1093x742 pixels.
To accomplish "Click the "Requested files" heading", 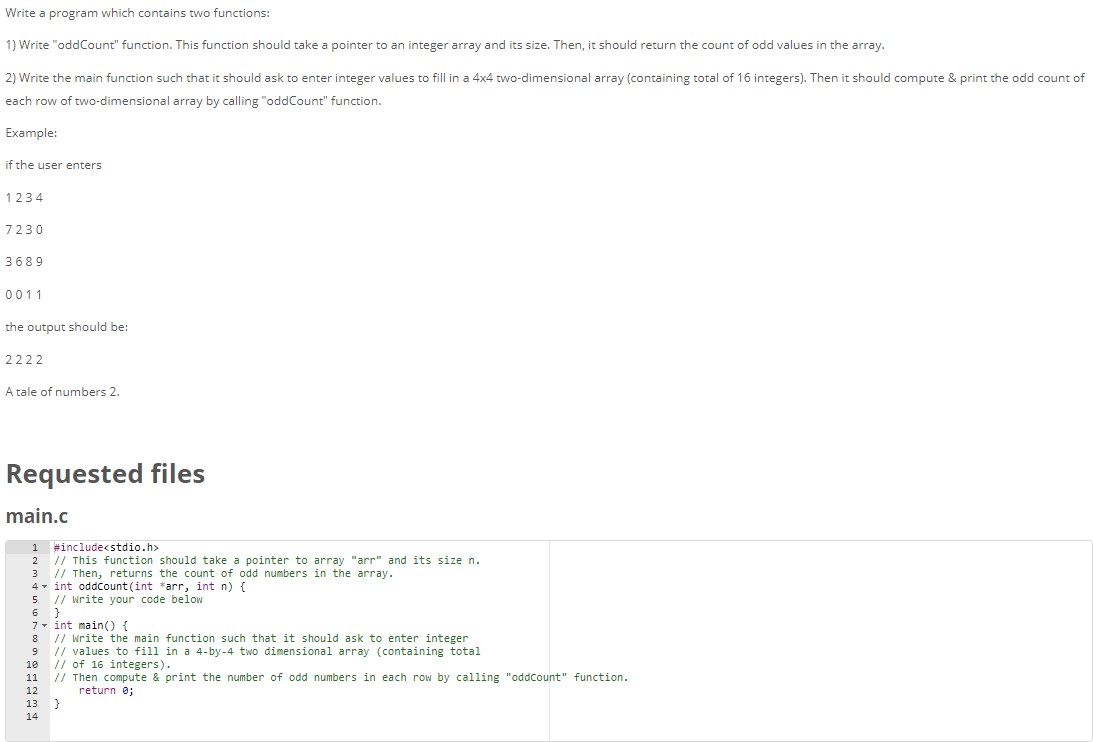I will (x=105, y=474).
